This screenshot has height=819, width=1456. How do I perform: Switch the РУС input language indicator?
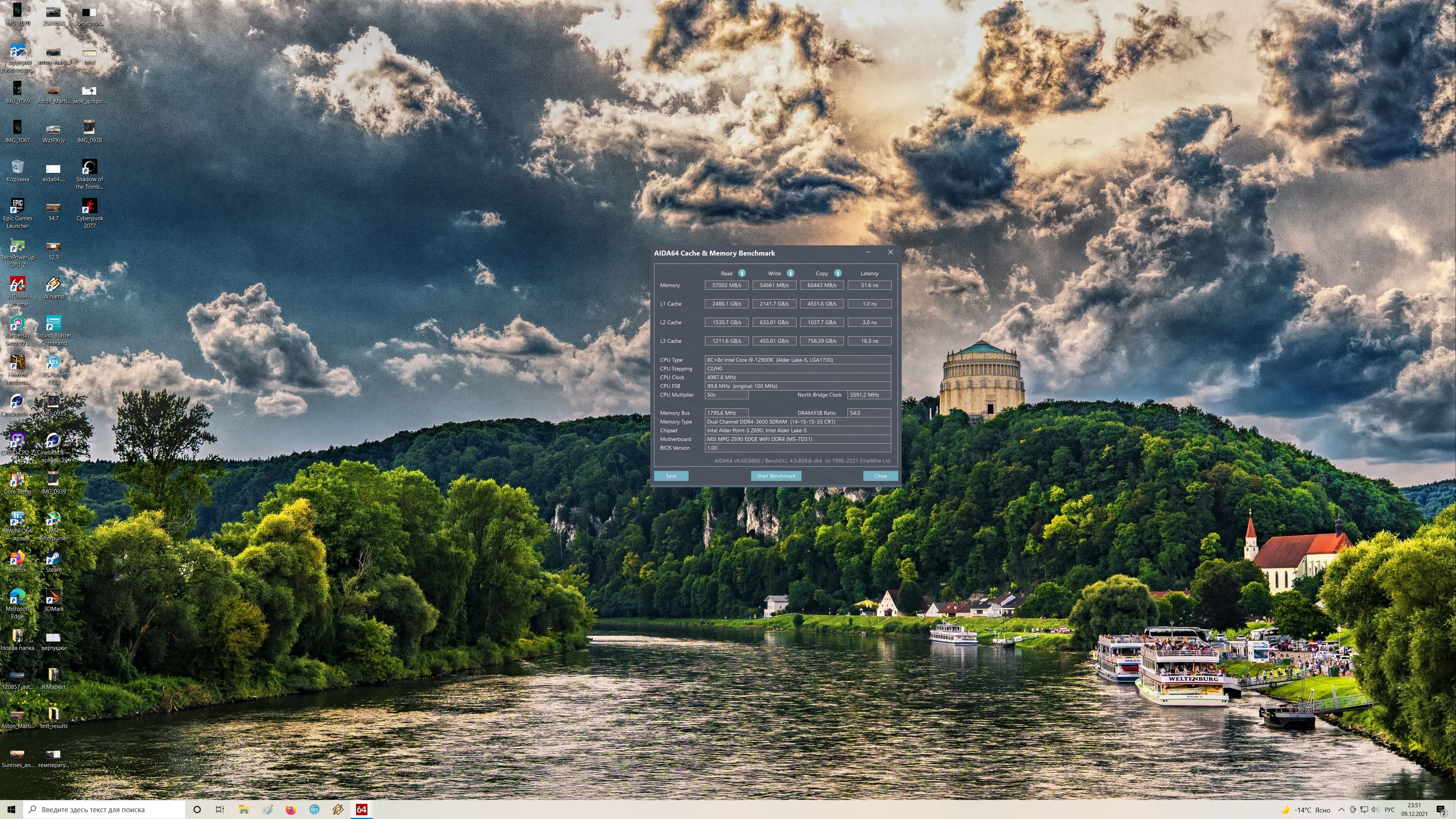click(x=1389, y=810)
